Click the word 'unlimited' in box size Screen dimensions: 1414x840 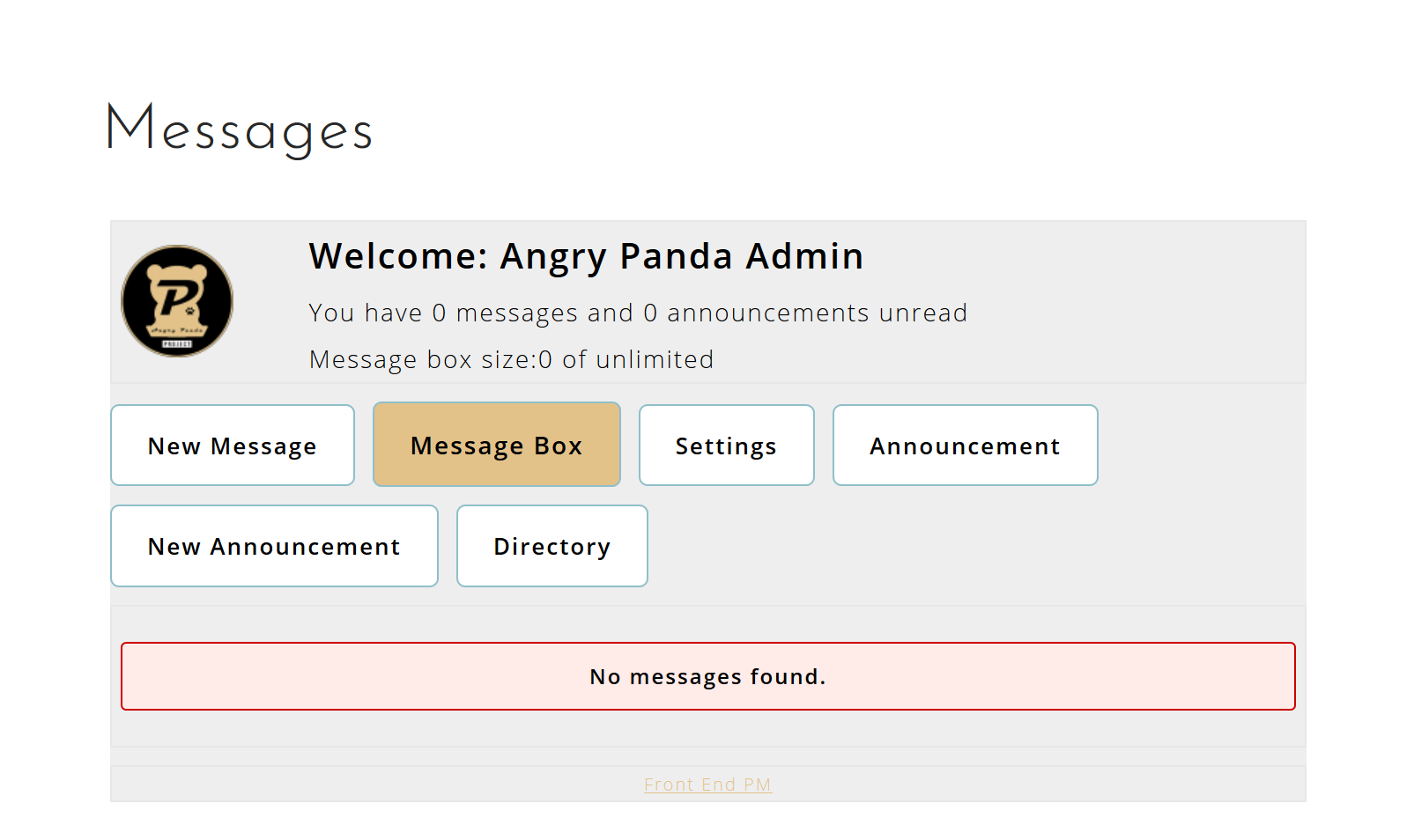pyautogui.click(x=655, y=359)
